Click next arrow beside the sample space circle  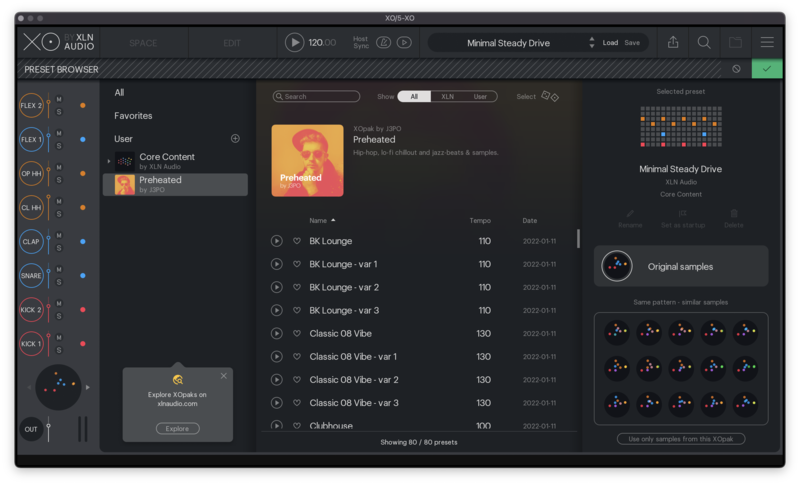click(x=88, y=388)
